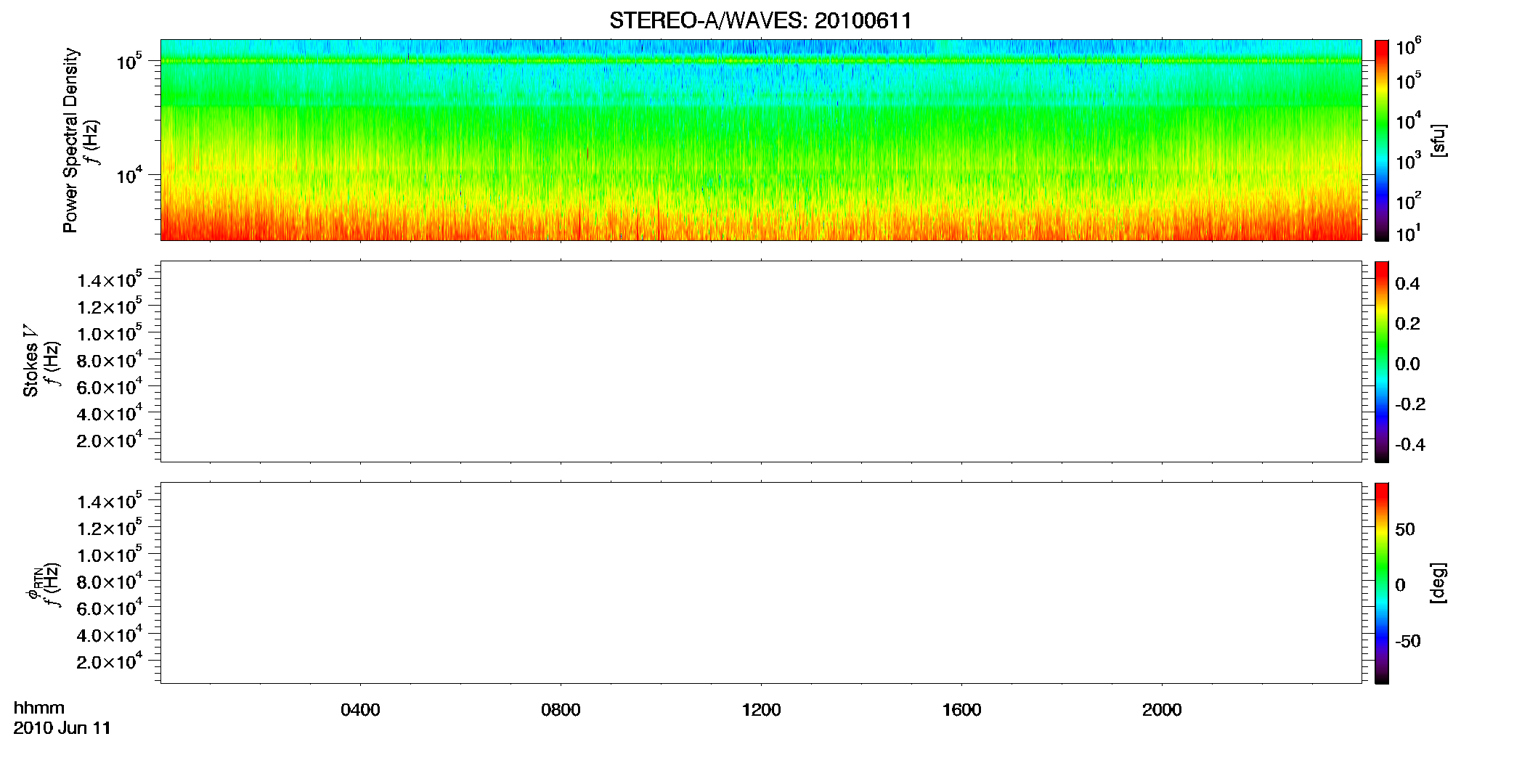
Task: Click the -0.2 value on Stokes color bar
Action: 1410,404
